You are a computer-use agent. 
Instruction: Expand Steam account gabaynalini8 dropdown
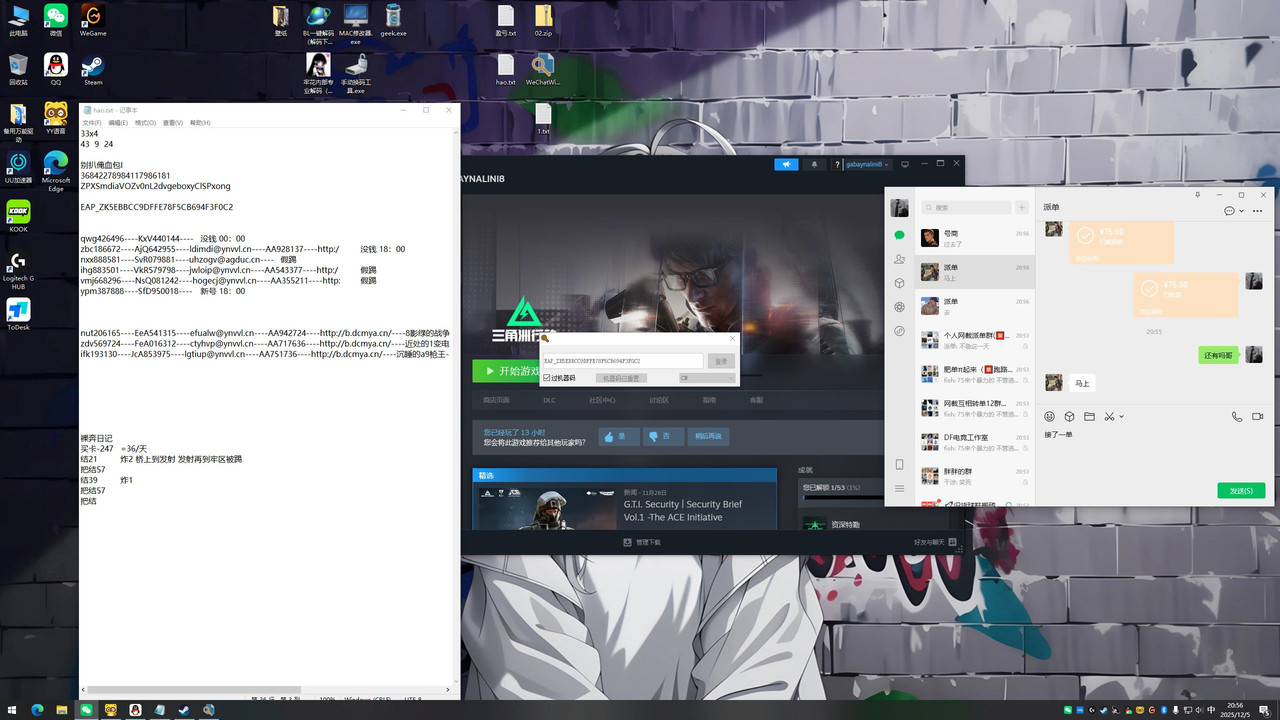tap(867, 164)
